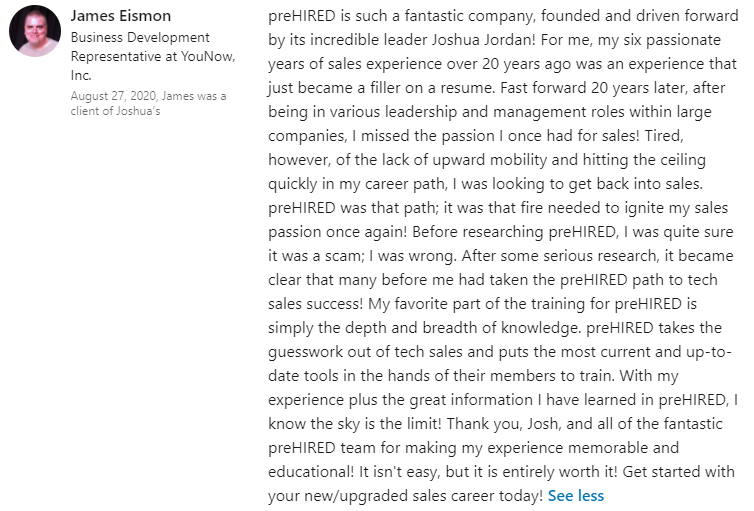754x511 pixels.
Task: Click the text "your new/upgraded sales career today!"
Action: (405, 495)
